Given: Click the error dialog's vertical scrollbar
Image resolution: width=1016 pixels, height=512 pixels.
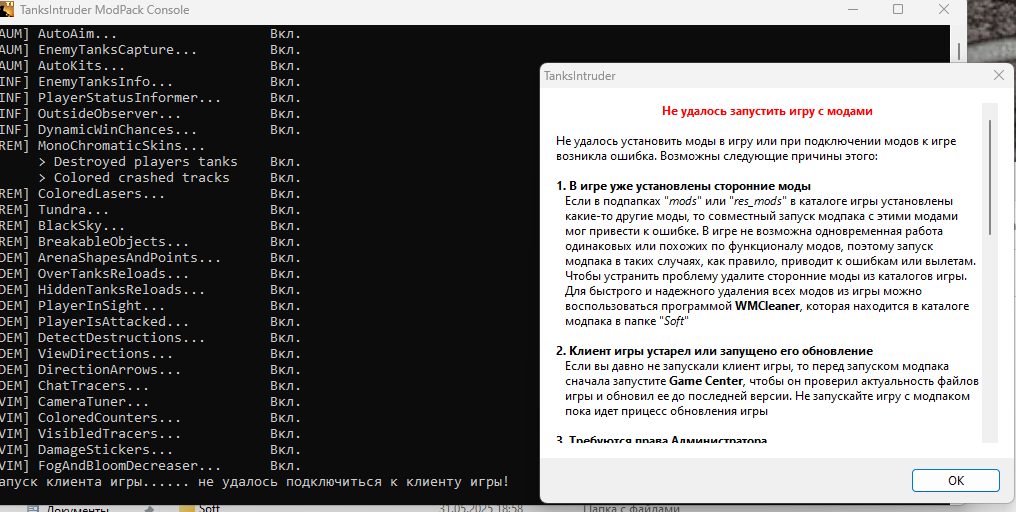Looking at the screenshot, I should pos(989,270).
